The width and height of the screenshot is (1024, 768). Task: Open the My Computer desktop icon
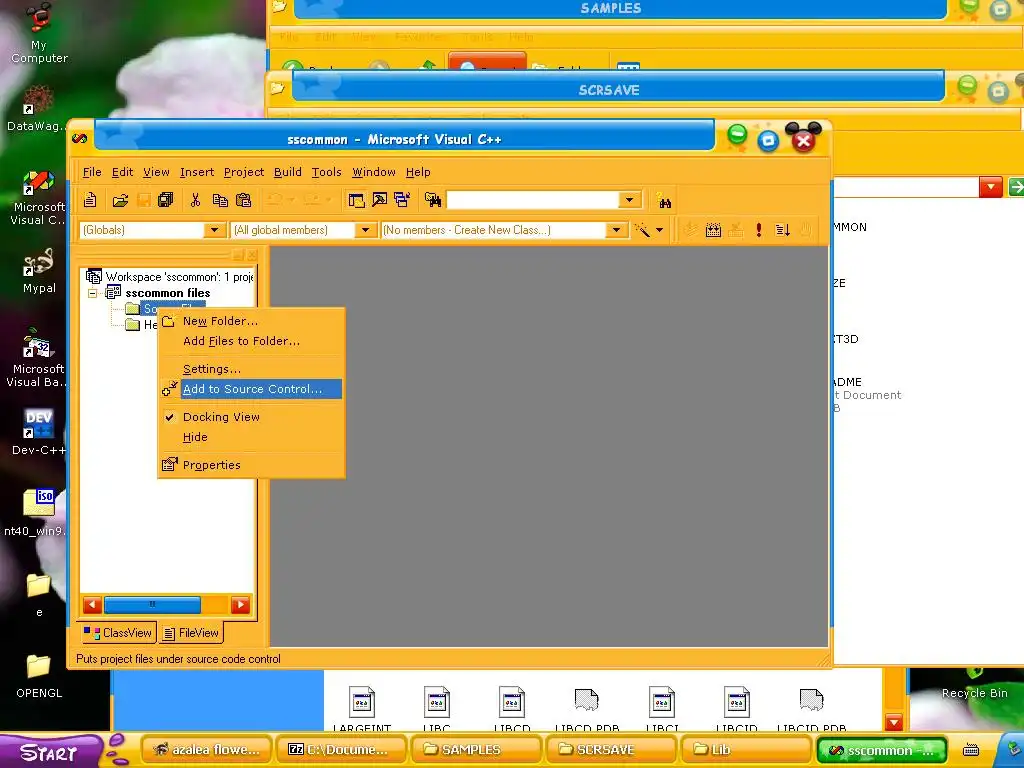click(x=39, y=33)
